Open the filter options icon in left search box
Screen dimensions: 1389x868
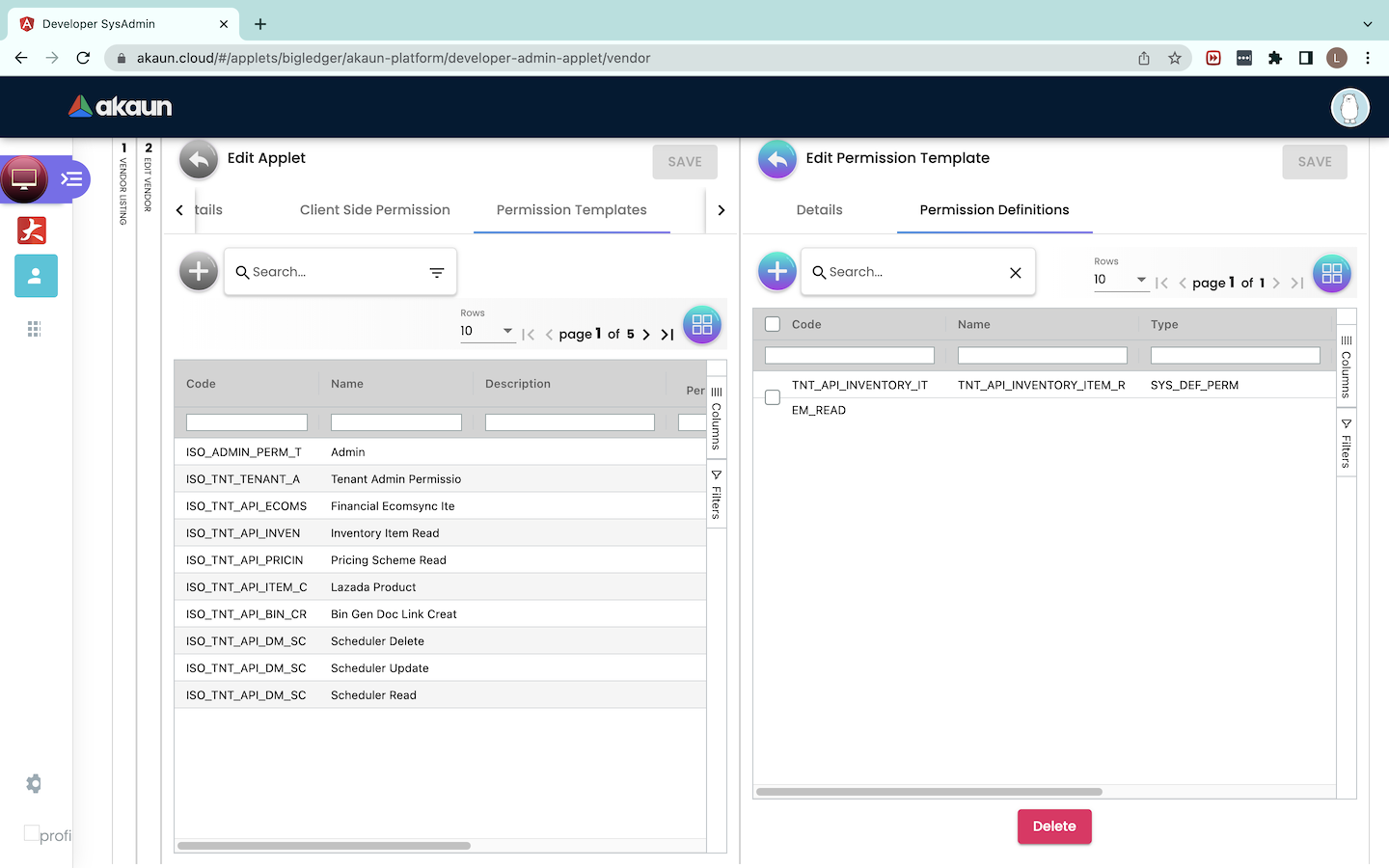[x=436, y=273]
